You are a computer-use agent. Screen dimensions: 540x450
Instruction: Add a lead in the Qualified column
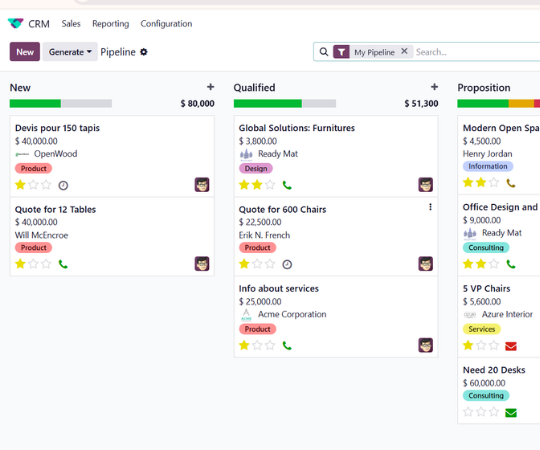pos(434,87)
